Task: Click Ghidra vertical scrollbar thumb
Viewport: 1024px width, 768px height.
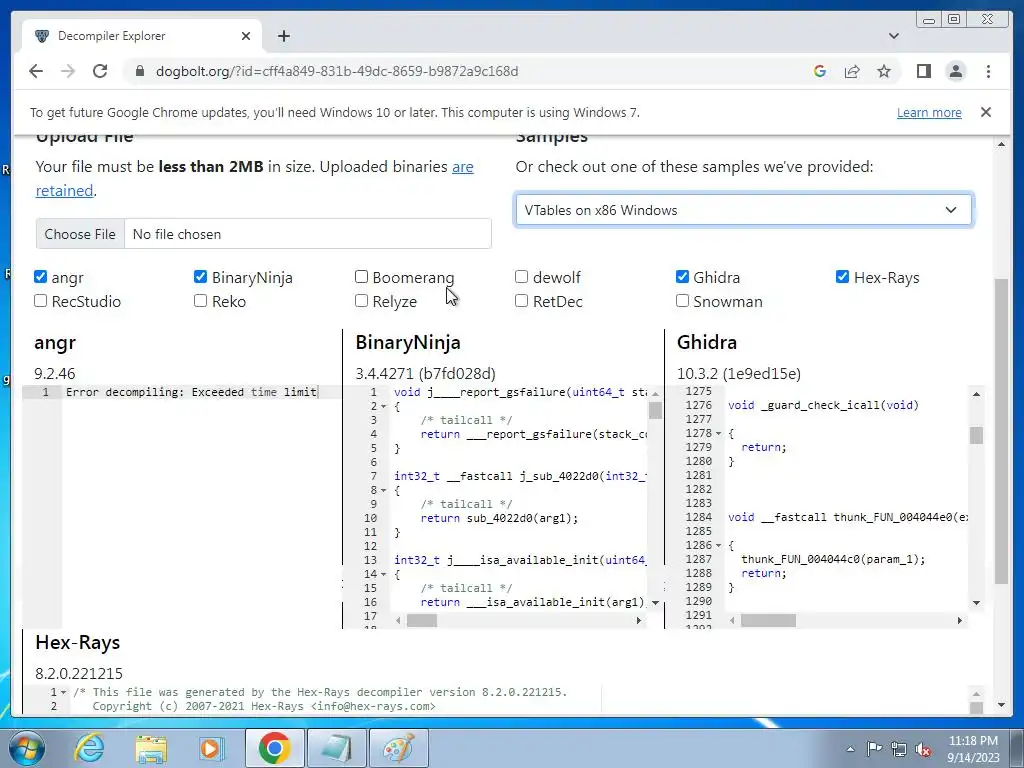Action: pos(976,435)
